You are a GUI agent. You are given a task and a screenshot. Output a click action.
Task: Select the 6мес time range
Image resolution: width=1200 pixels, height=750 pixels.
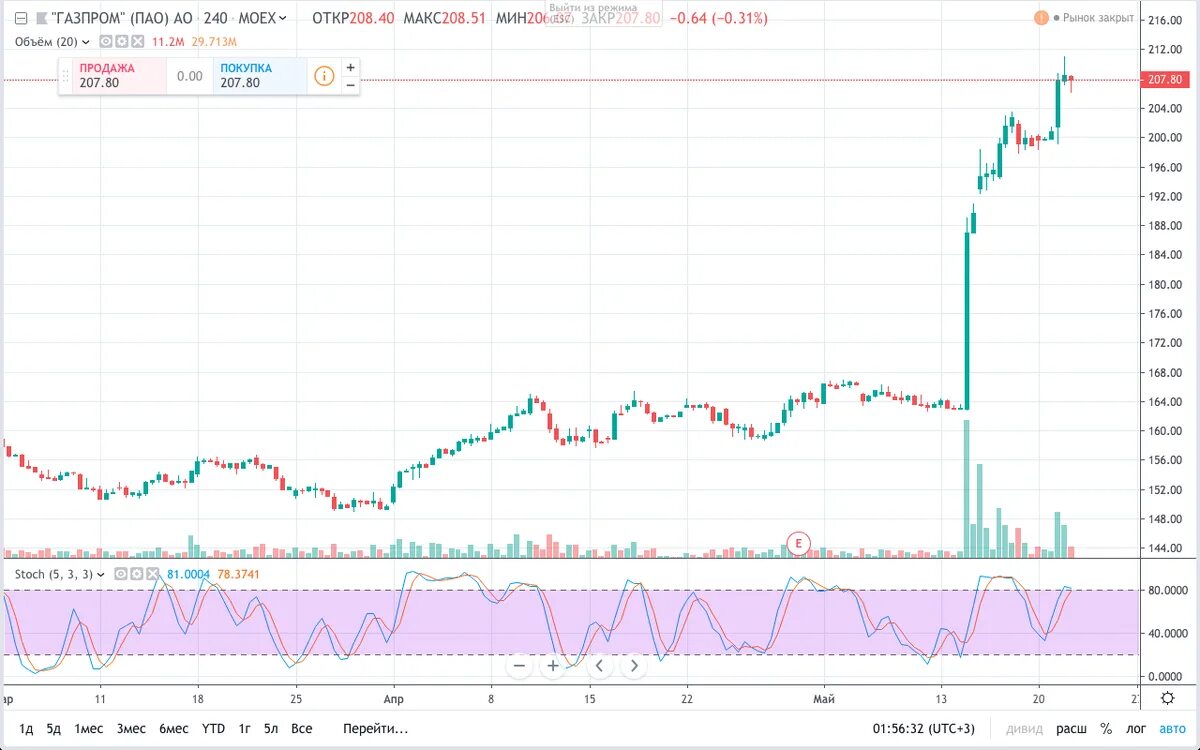click(174, 729)
